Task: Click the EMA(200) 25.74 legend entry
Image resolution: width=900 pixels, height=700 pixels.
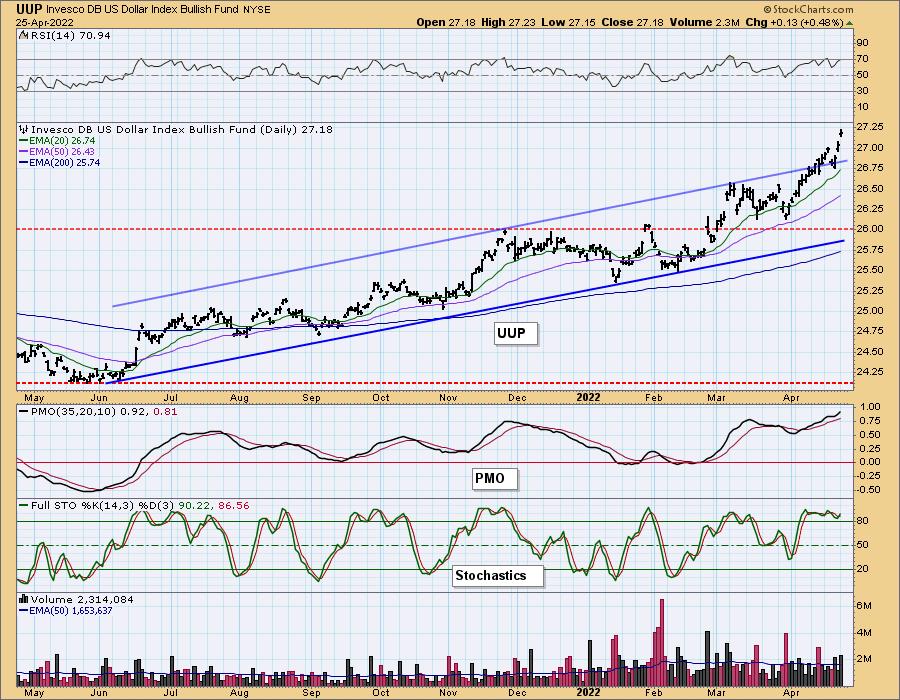Action: (60, 162)
